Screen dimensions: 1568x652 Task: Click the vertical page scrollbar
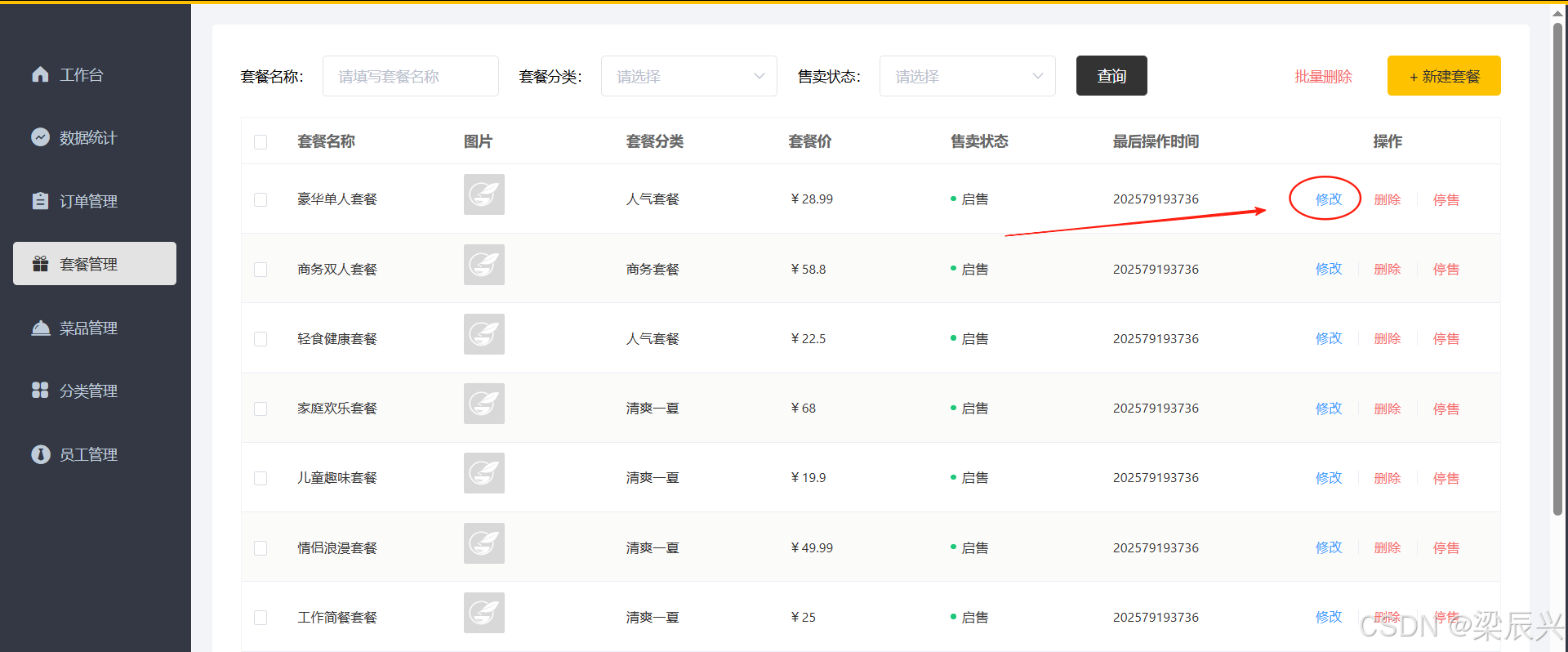tap(1557, 270)
